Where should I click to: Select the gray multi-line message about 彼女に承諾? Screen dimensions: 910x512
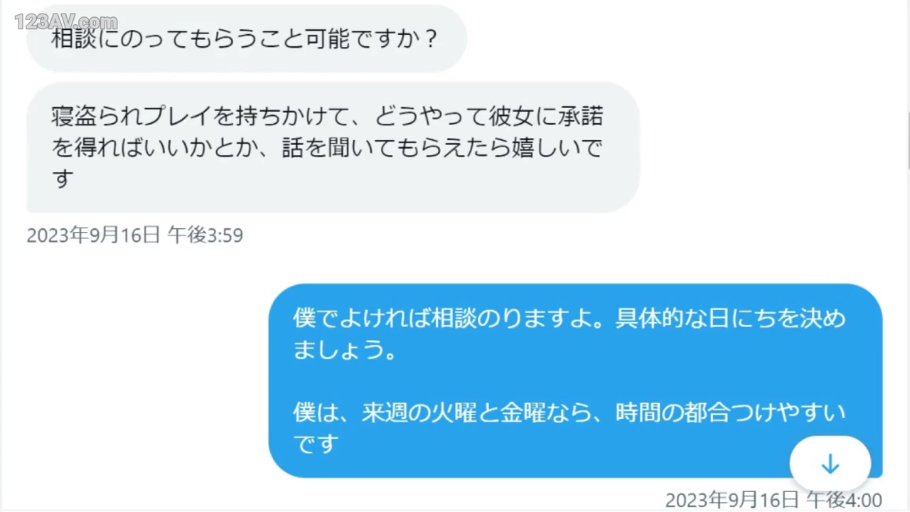point(333,147)
